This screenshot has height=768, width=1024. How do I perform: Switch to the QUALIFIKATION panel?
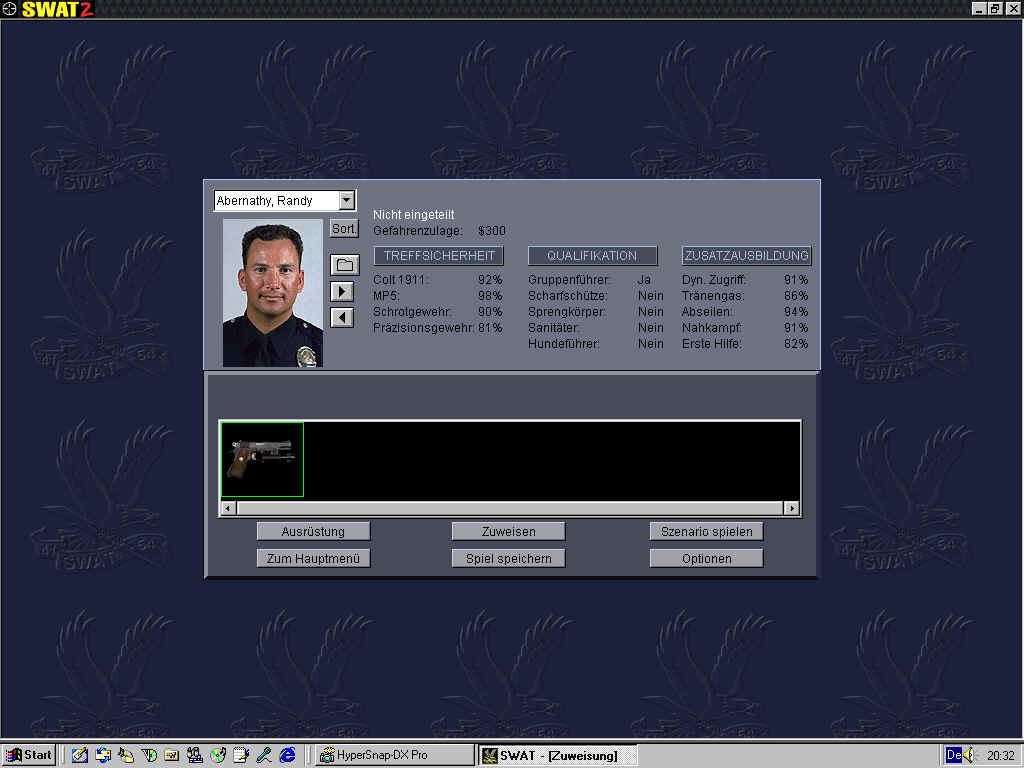click(x=592, y=255)
